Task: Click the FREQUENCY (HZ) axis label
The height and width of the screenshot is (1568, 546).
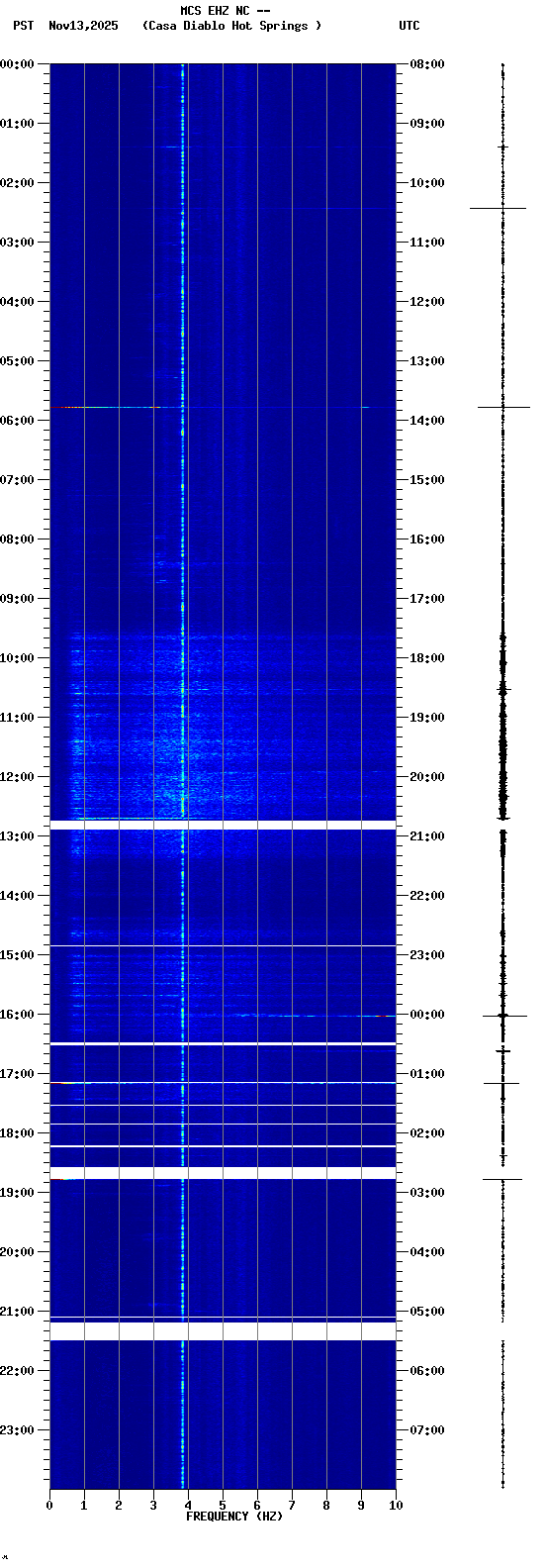Action: pos(234,1517)
